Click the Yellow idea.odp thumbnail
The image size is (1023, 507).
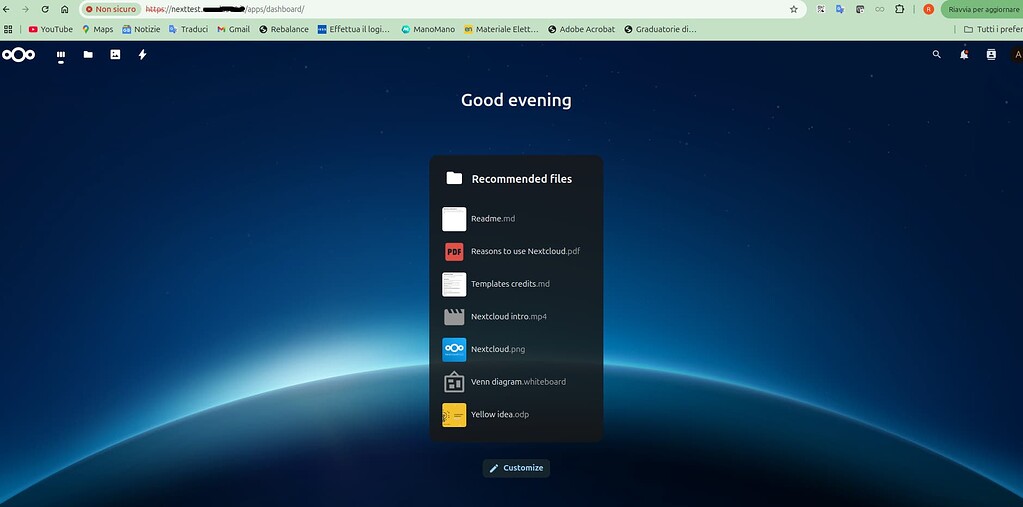[454, 414]
